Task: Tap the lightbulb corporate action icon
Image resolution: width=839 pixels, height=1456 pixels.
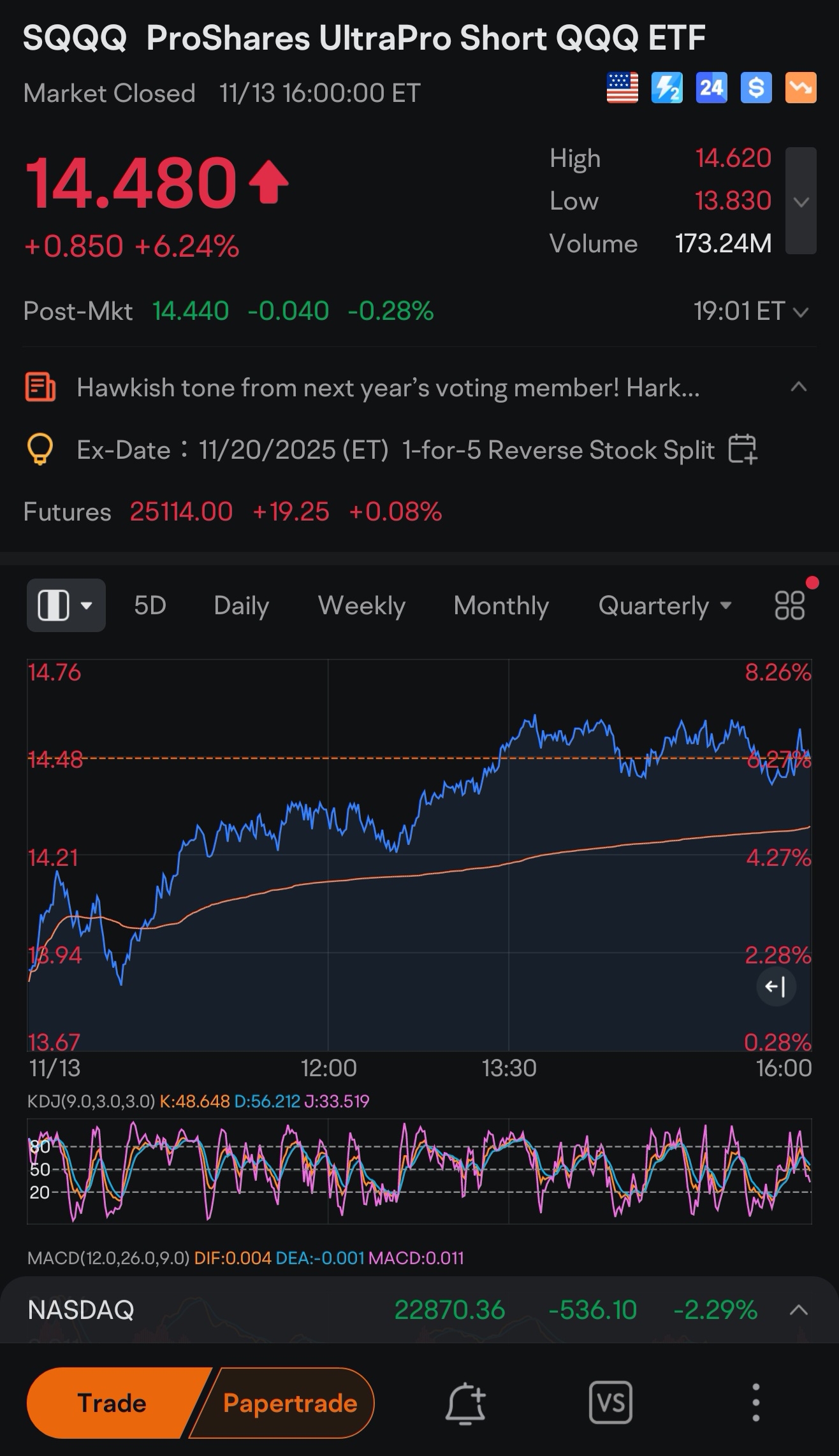Action: [x=40, y=450]
